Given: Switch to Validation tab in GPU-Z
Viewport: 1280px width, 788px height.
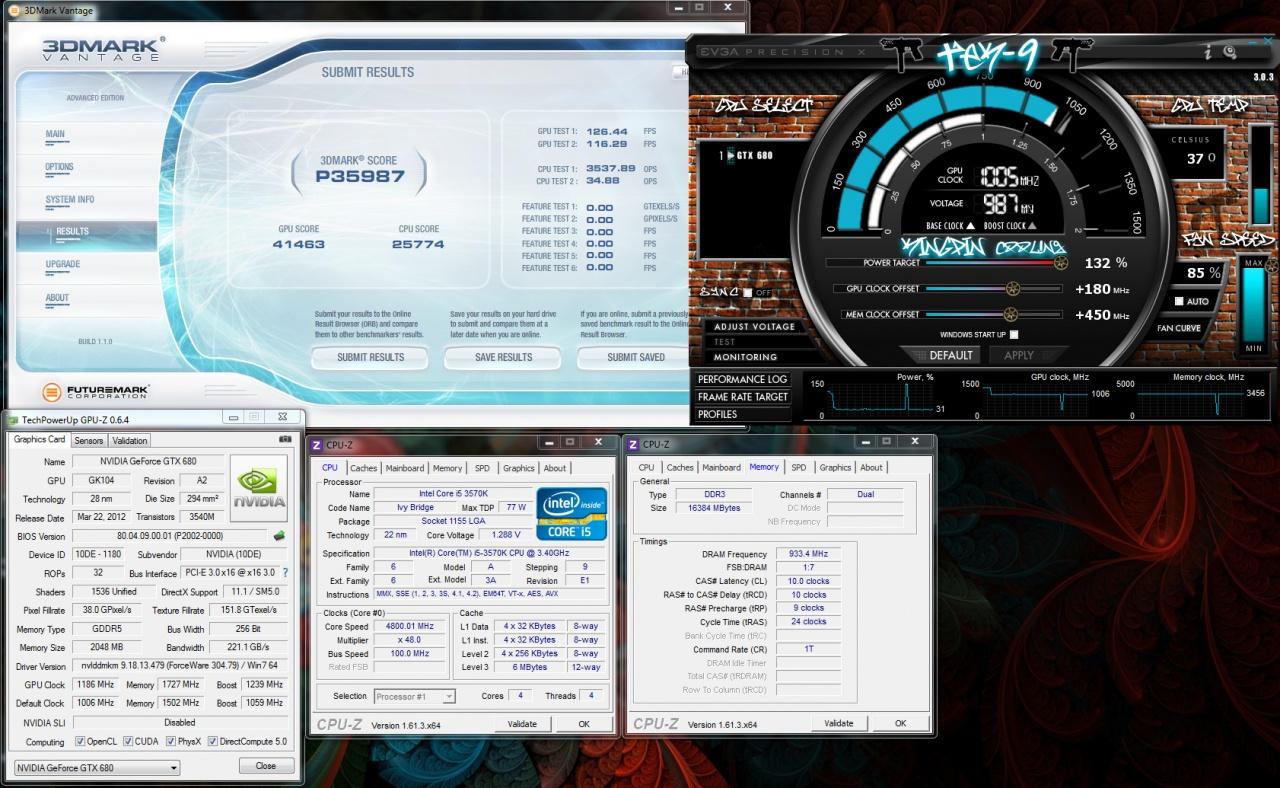Looking at the screenshot, I should [129, 440].
